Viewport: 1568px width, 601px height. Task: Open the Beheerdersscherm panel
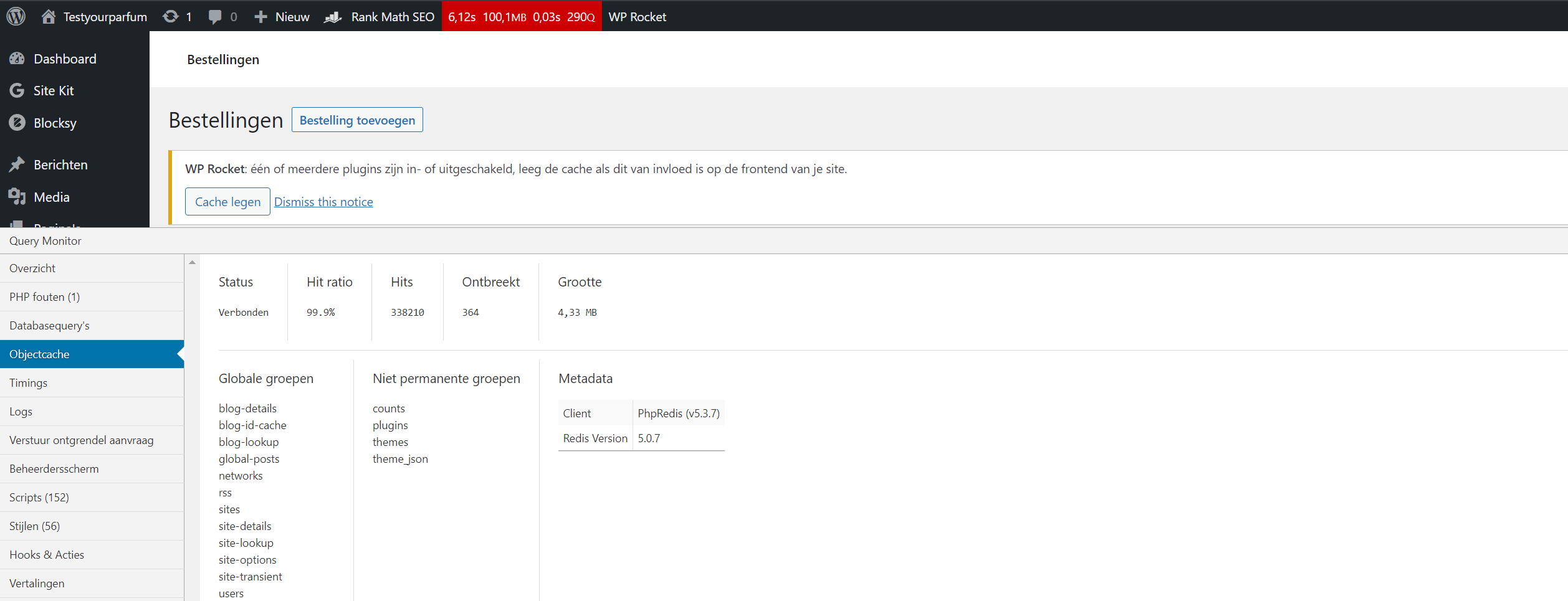[x=92, y=468]
